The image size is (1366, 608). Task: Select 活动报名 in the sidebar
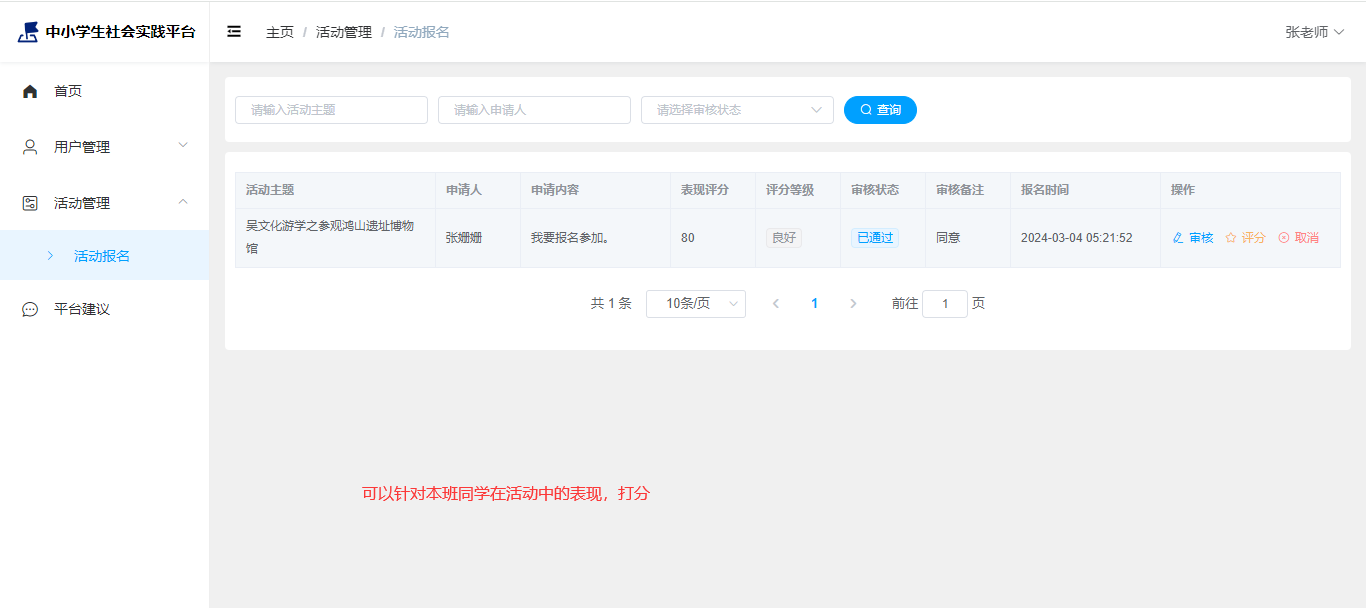point(102,256)
